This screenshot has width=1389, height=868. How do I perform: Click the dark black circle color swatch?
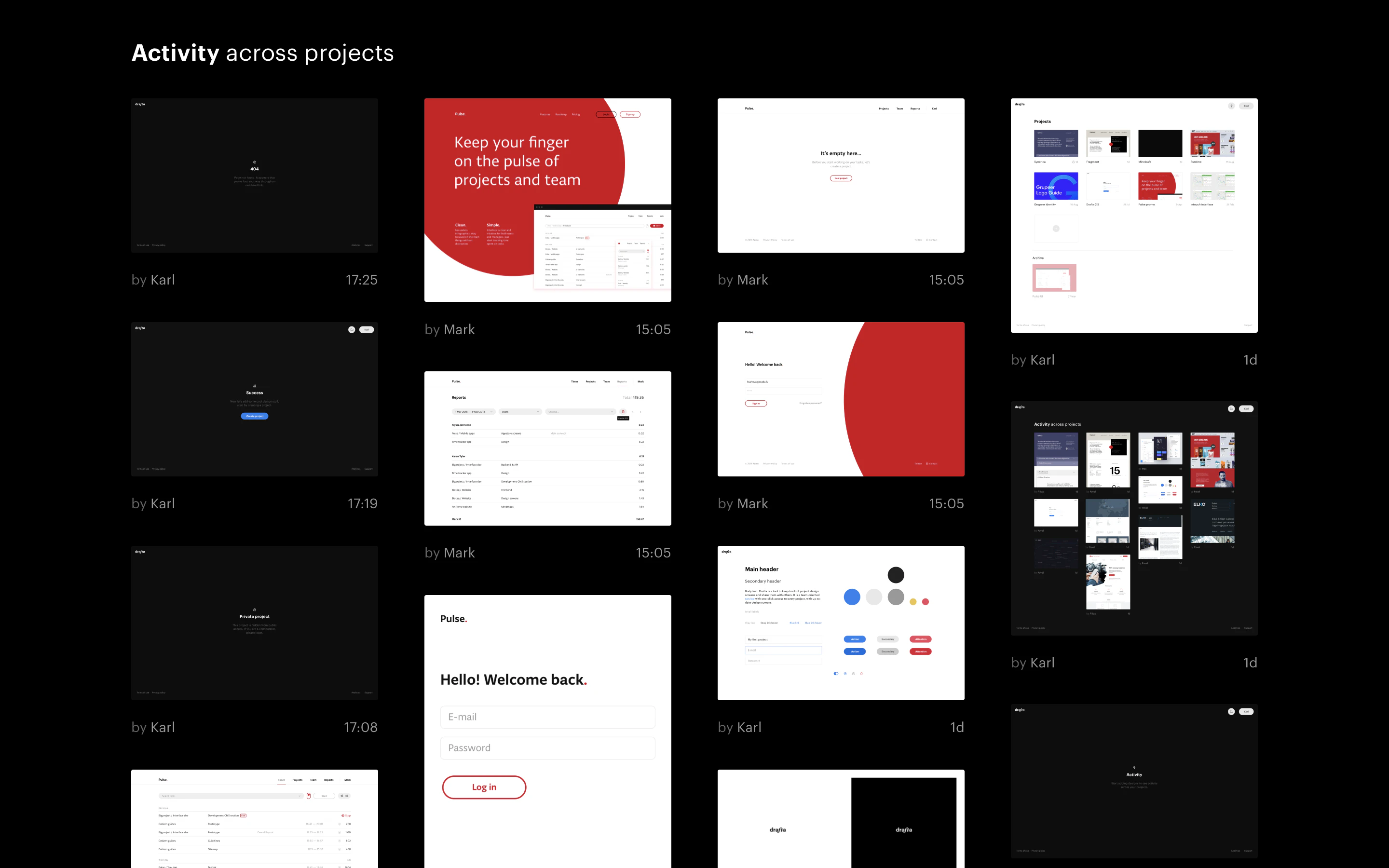(896, 575)
